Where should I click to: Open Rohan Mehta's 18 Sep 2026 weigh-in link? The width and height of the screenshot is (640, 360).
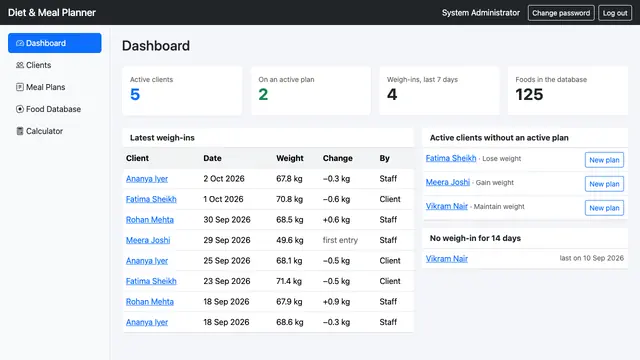(x=150, y=302)
